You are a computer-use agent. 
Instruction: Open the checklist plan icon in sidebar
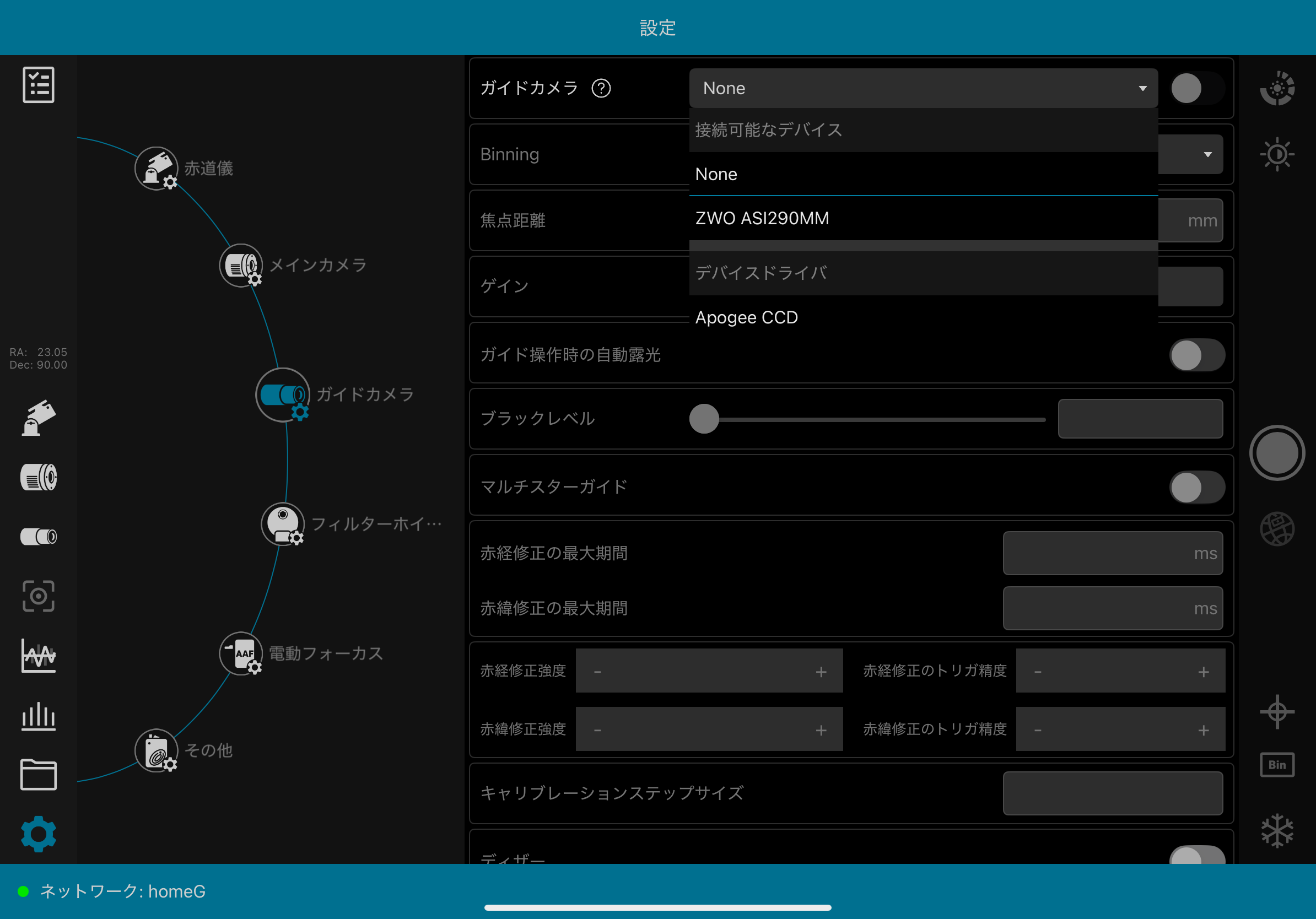[x=39, y=85]
